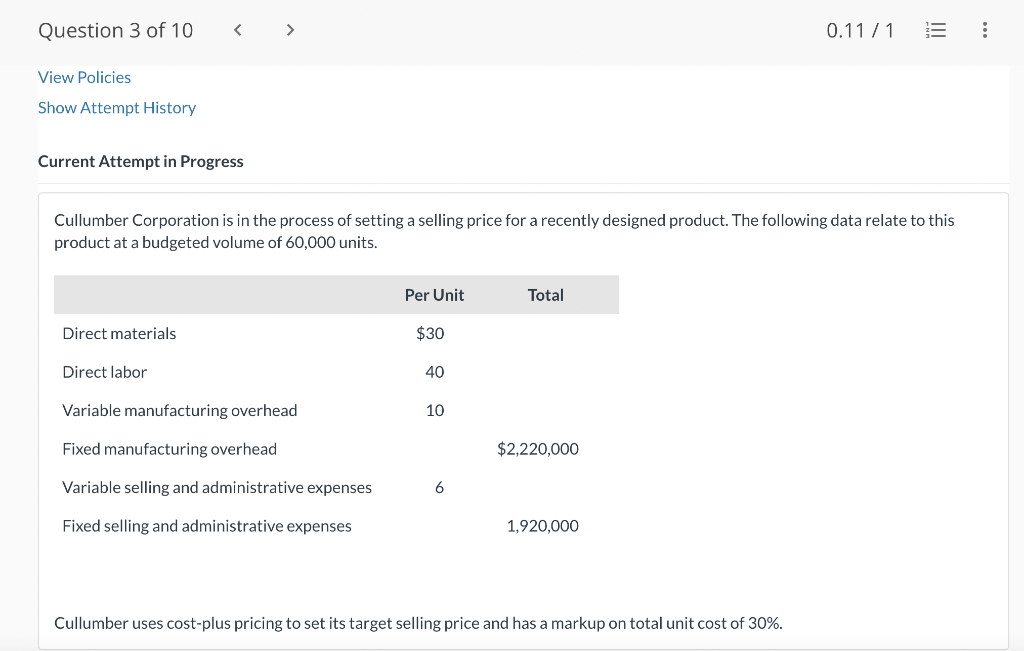Image resolution: width=1024 pixels, height=651 pixels.
Task: Advance to the next question arrow
Action: point(290,30)
